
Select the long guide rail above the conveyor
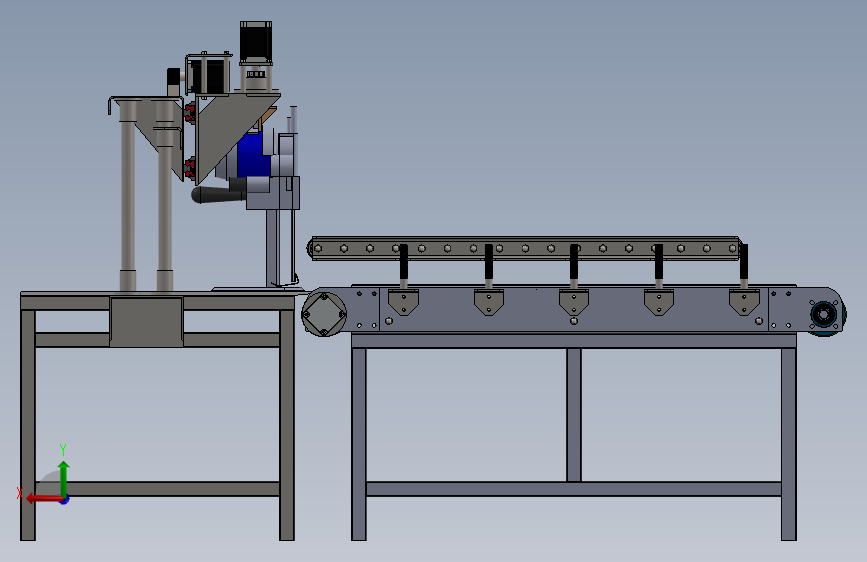524,248
